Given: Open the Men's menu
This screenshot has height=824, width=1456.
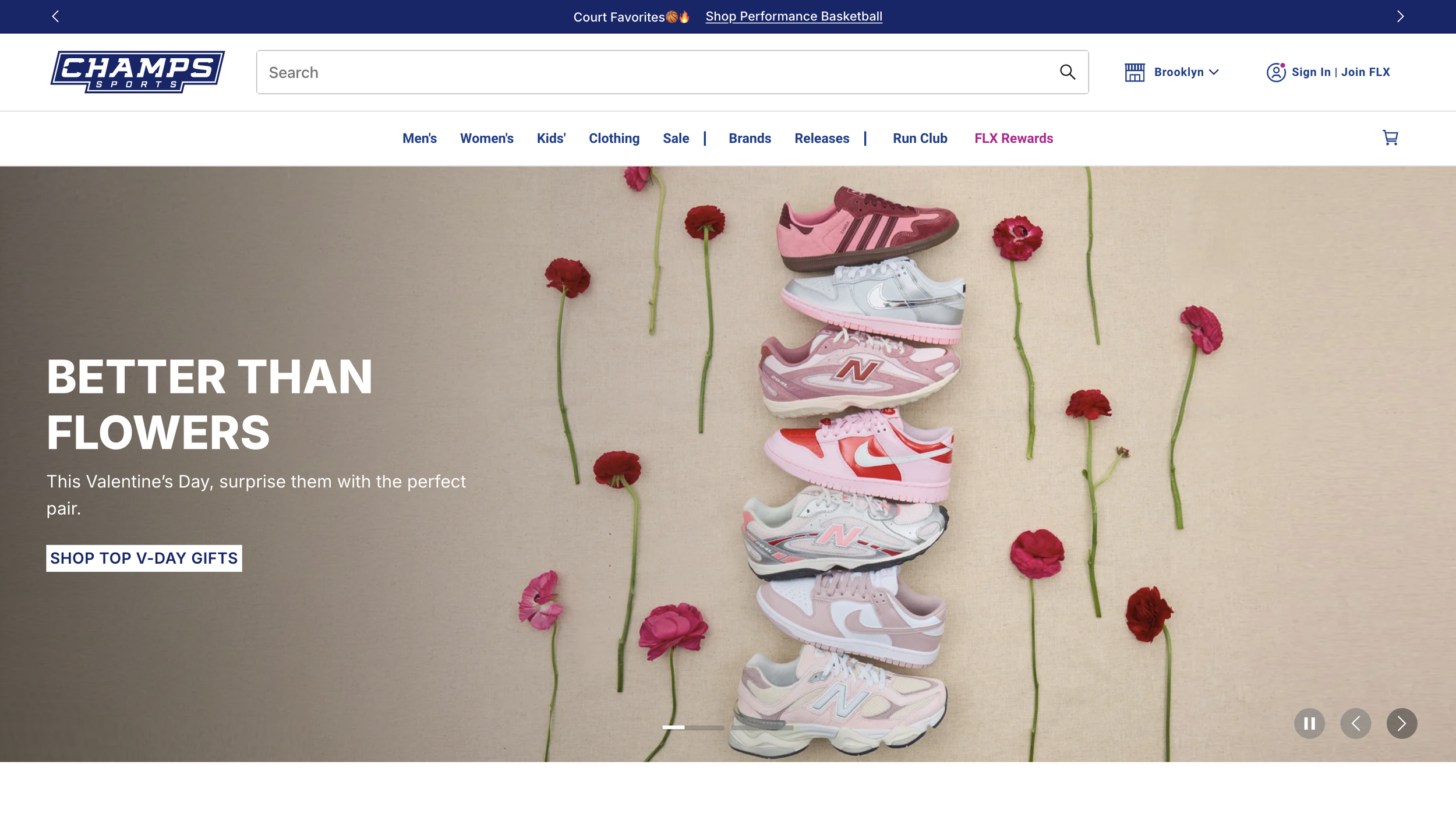Looking at the screenshot, I should (419, 138).
